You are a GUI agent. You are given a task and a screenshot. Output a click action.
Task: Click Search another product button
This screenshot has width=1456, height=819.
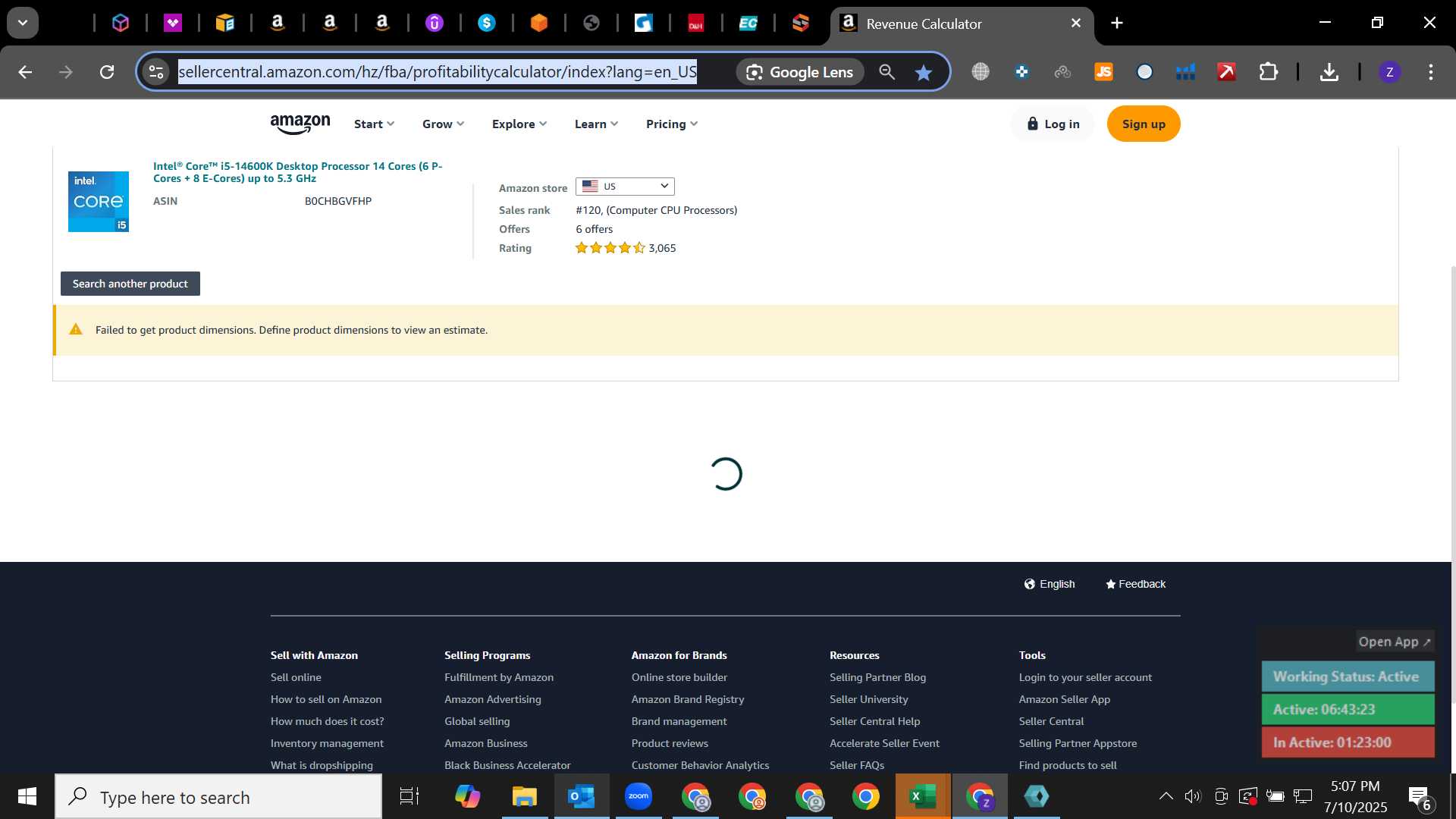(x=130, y=284)
